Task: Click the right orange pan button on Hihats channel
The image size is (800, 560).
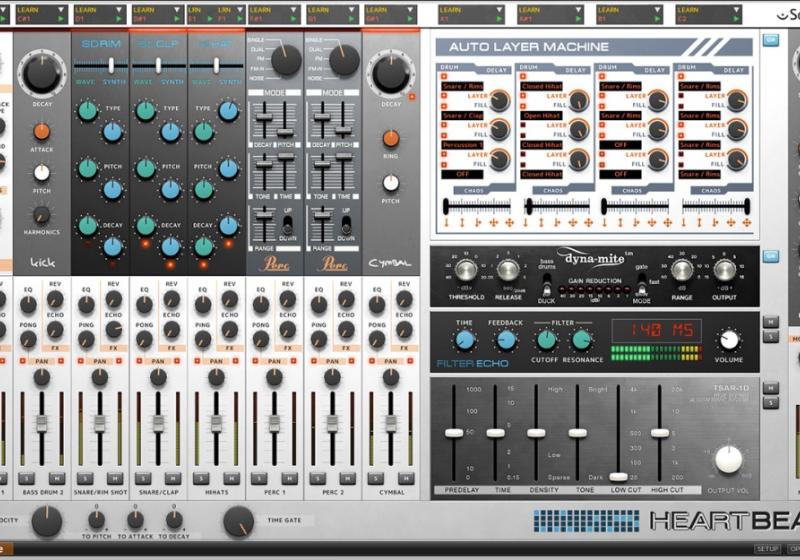Action: pyautogui.click(x=235, y=361)
